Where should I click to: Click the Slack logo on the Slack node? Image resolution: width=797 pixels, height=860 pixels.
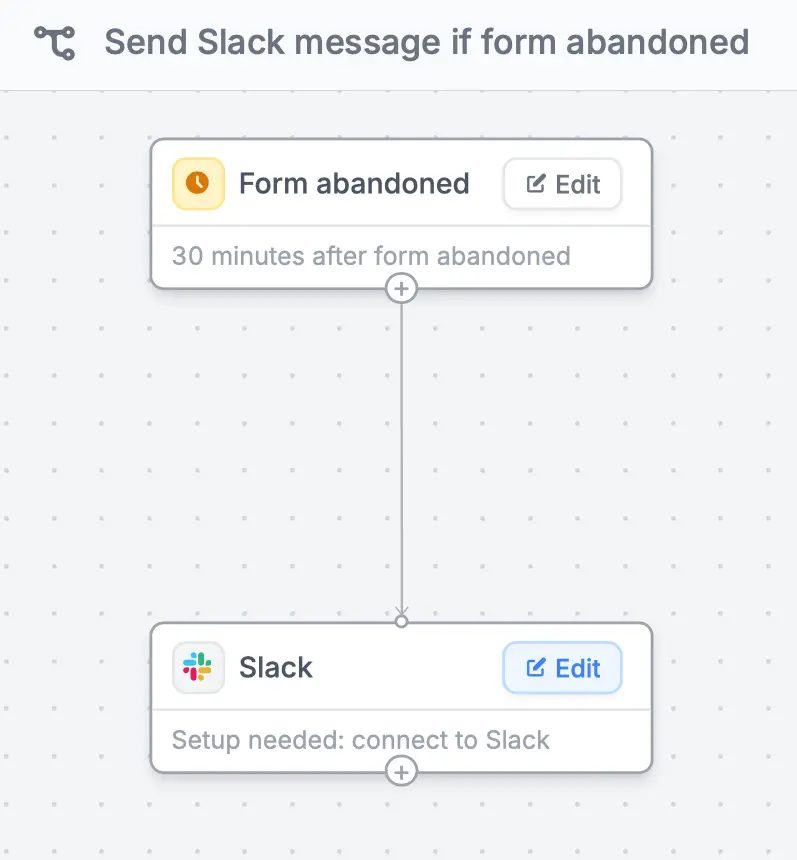(197, 668)
